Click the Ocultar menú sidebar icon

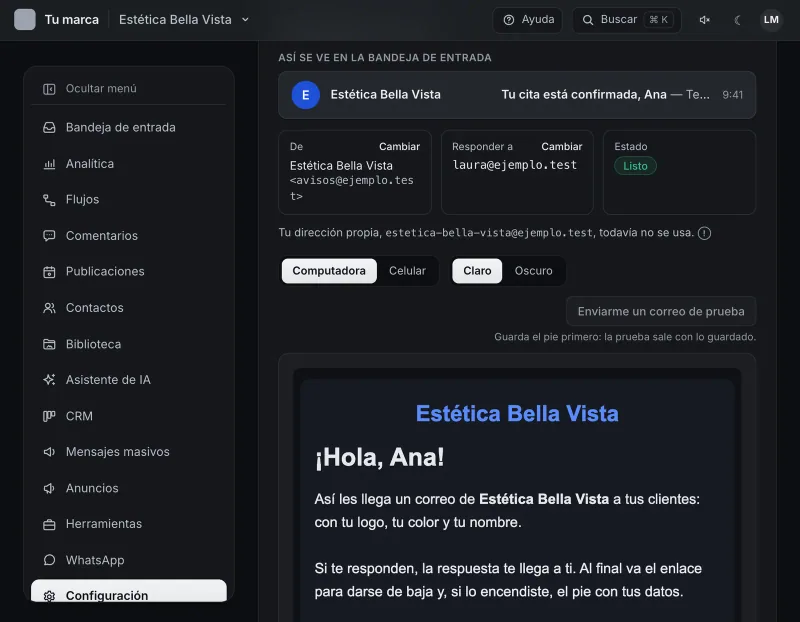click(x=49, y=89)
